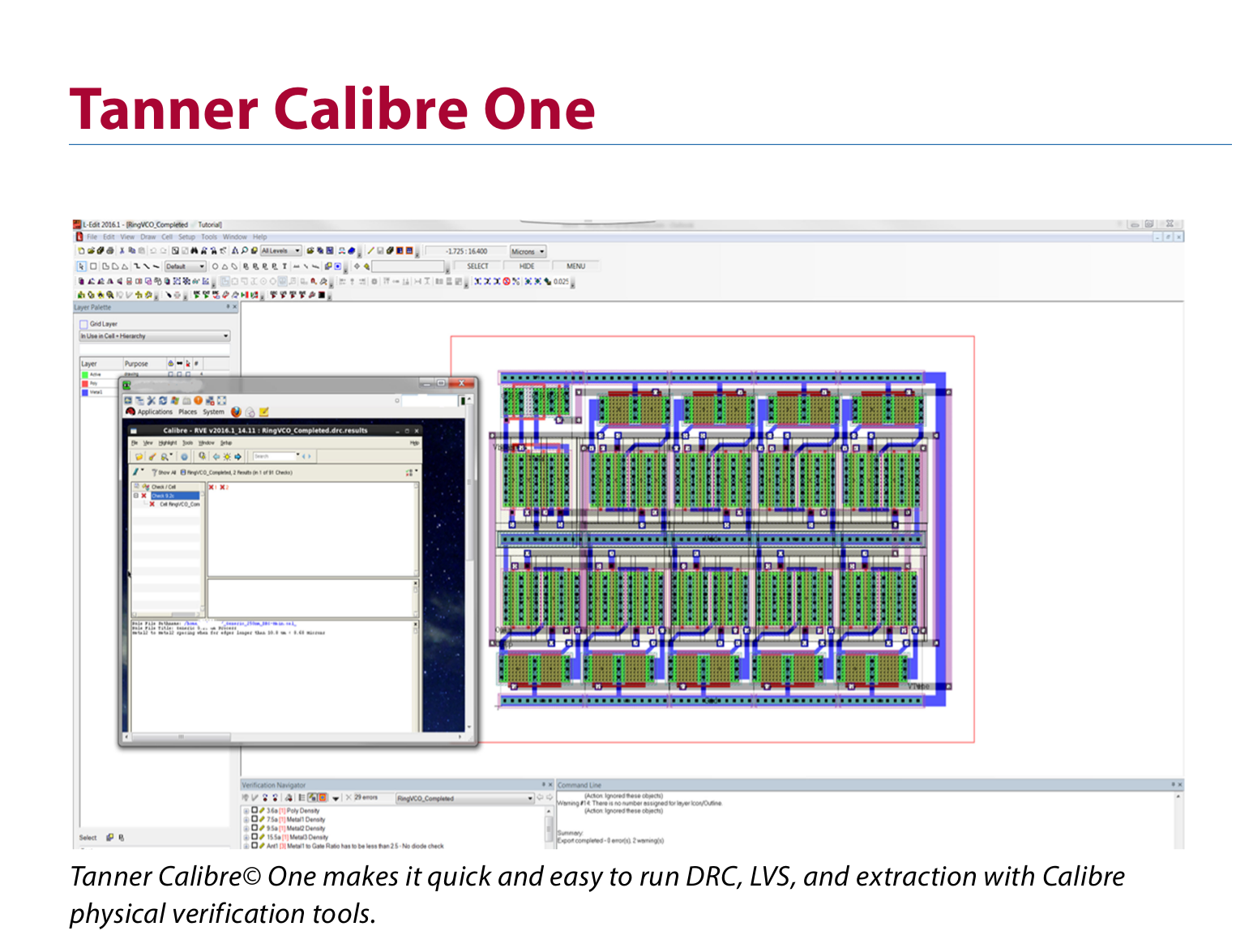Click the sun highlight icon in Calibre RVE

(x=227, y=457)
